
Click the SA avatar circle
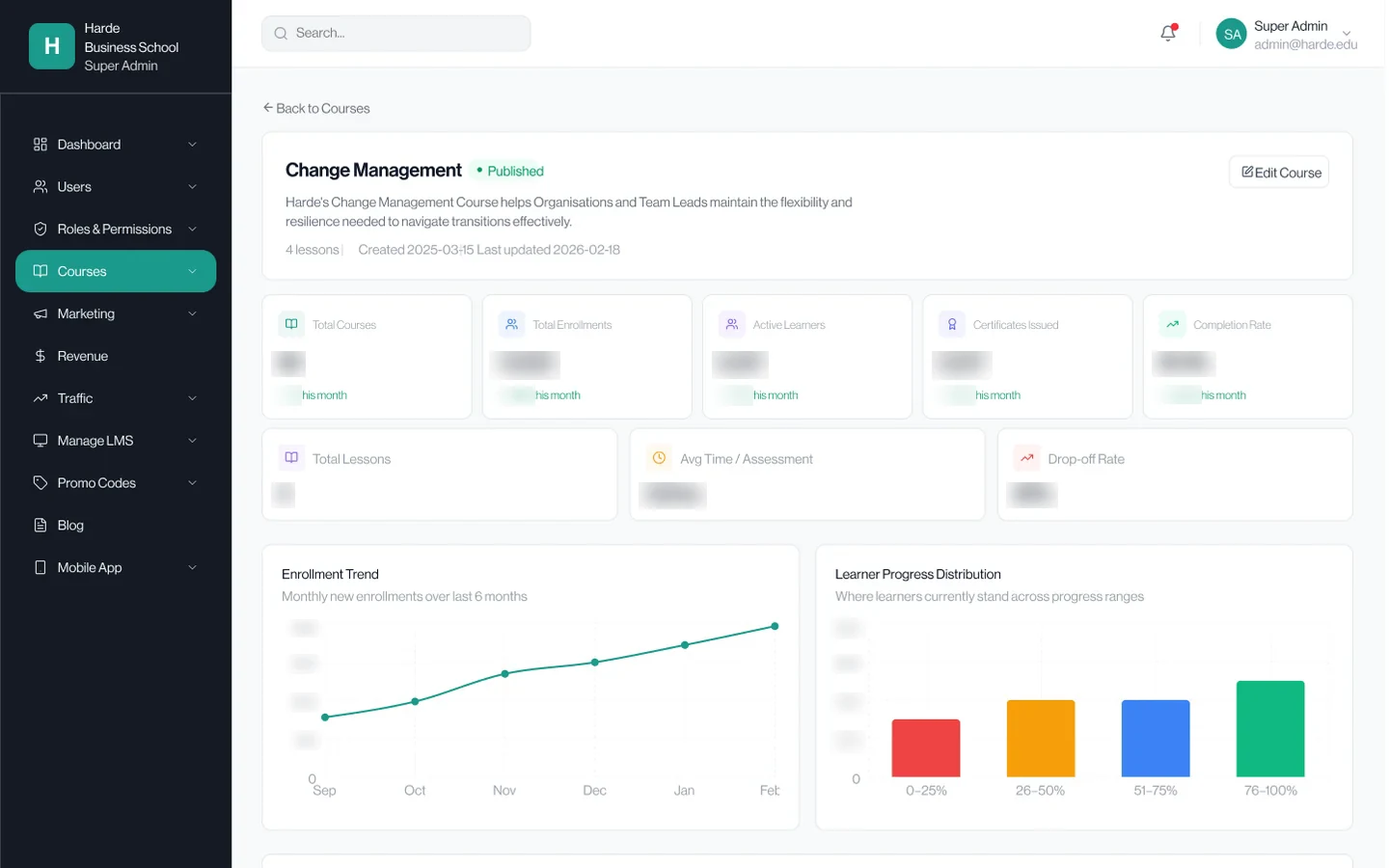pos(1232,34)
